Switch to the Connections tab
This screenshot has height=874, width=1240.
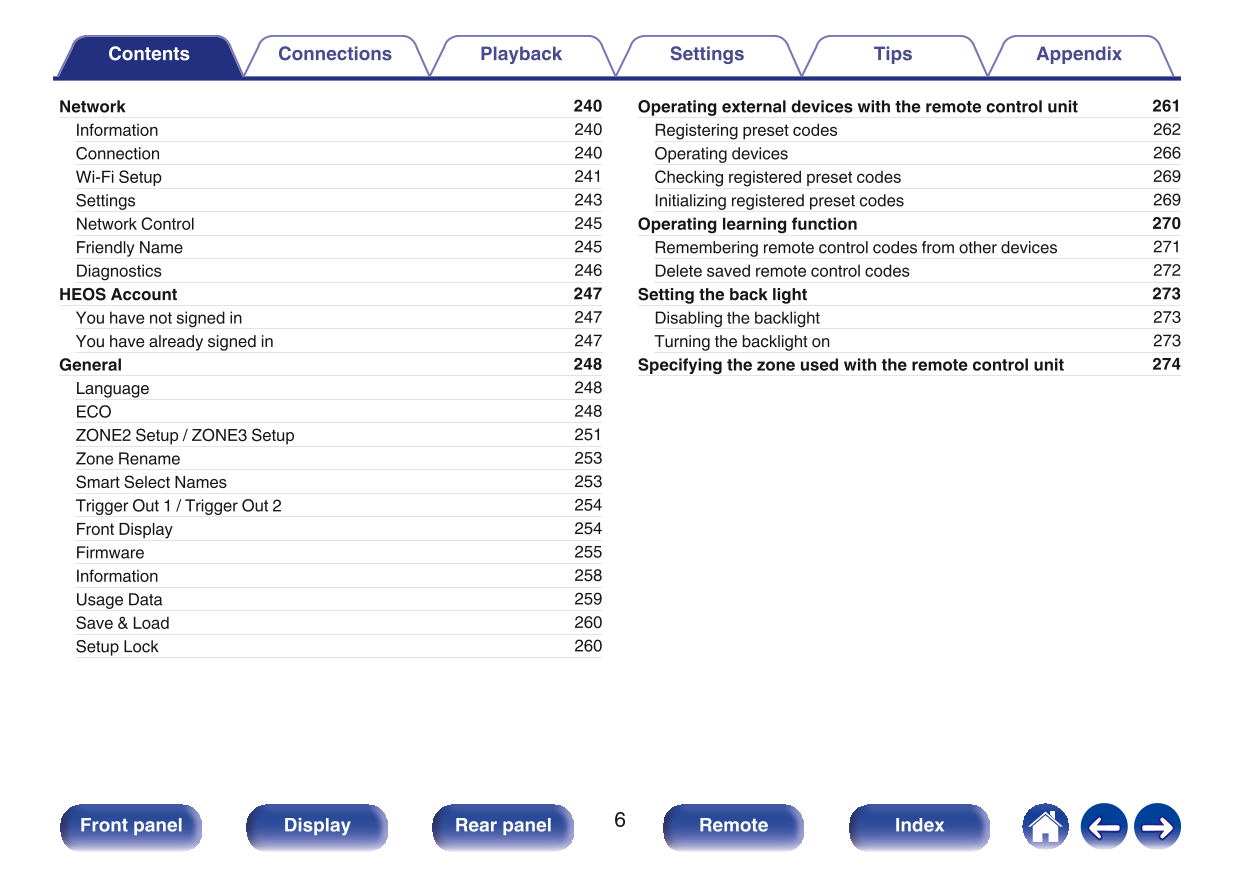[x=335, y=55]
